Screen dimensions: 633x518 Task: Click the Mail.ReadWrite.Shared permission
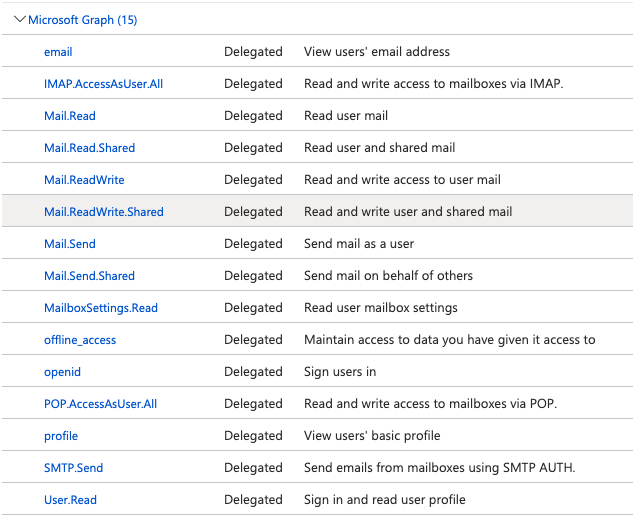pyautogui.click(x=103, y=212)
